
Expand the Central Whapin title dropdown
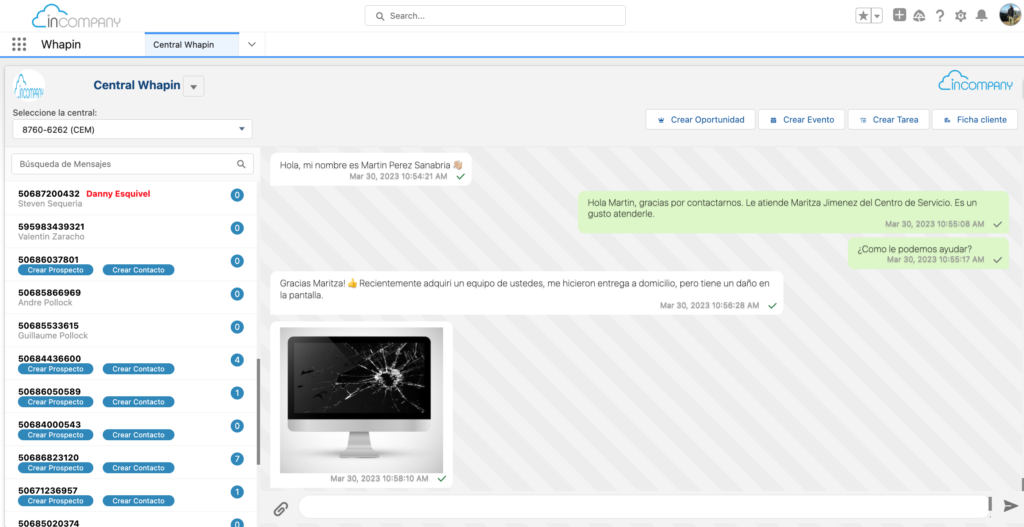point(194,86)
